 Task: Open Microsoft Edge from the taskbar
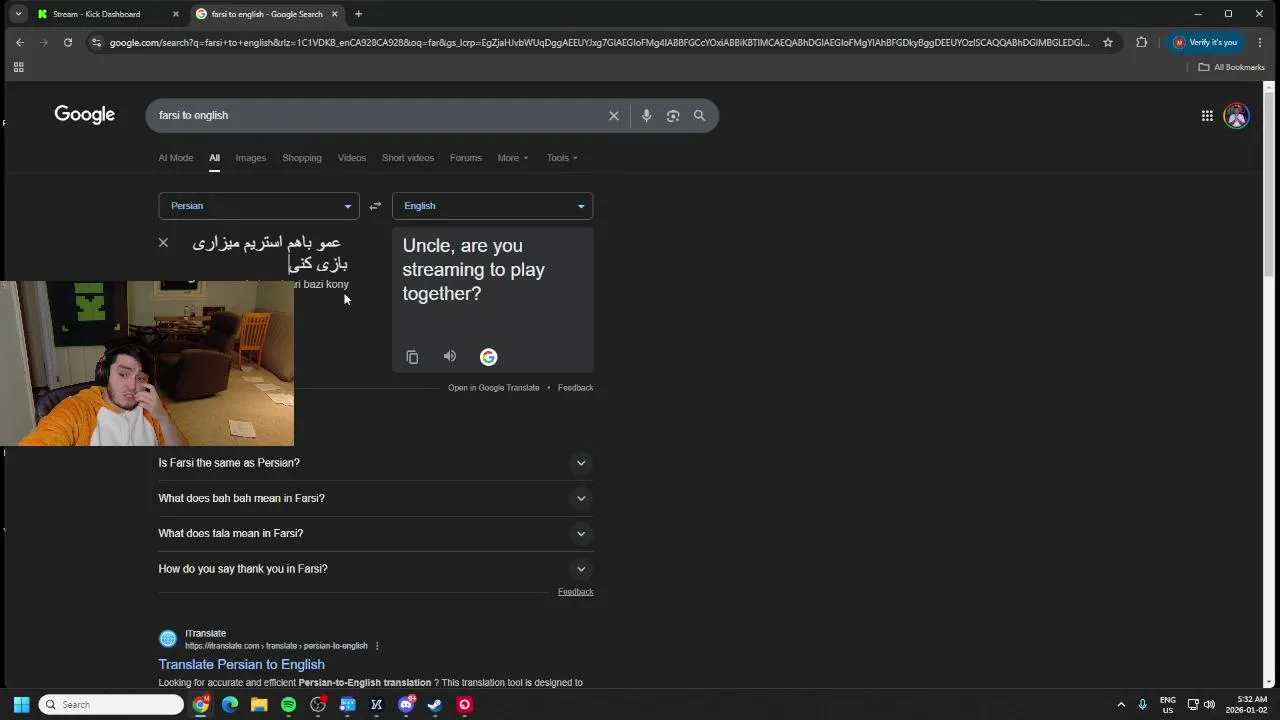tap(230, 705)
